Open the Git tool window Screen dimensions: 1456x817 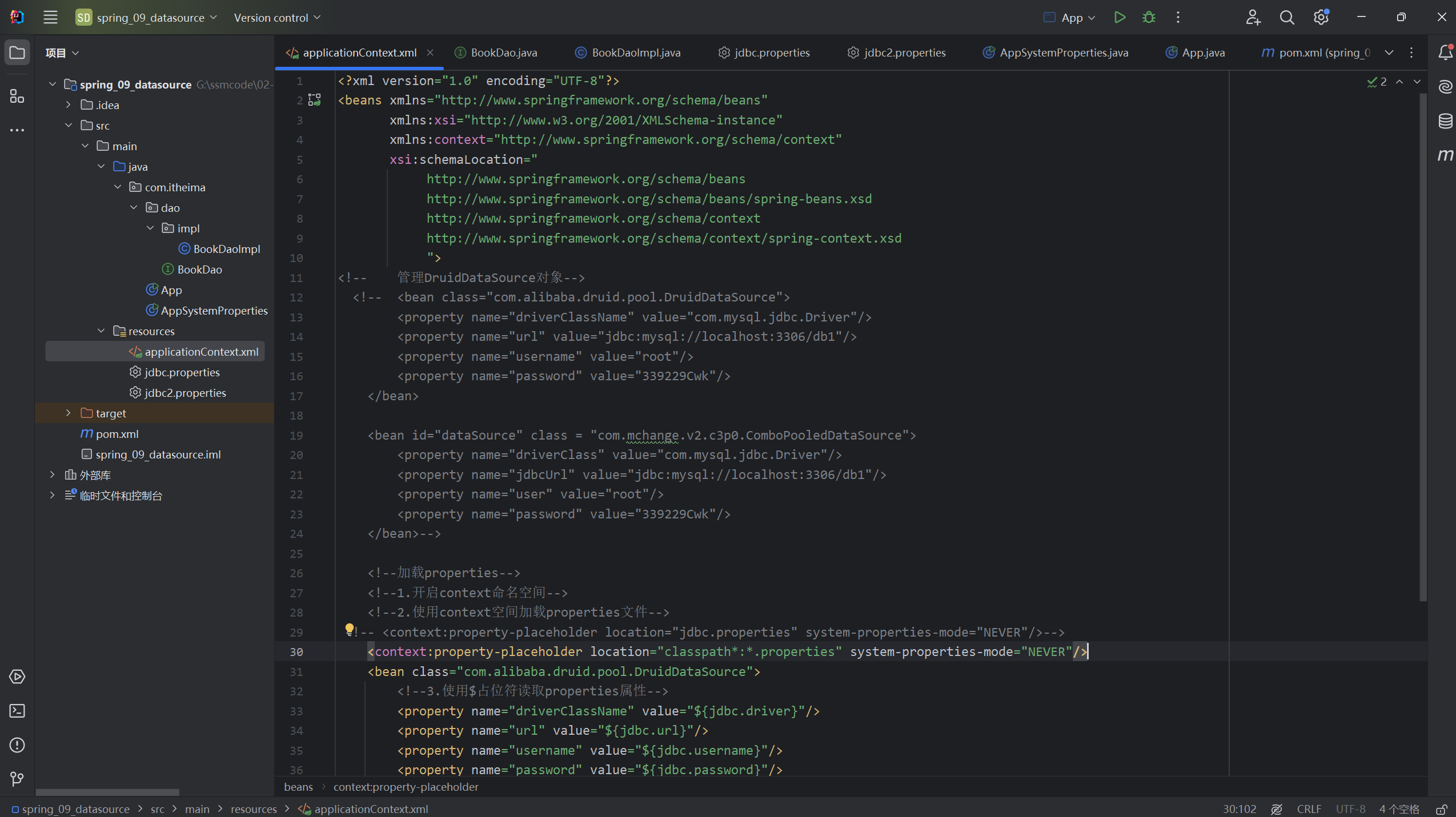click(17, 779)
